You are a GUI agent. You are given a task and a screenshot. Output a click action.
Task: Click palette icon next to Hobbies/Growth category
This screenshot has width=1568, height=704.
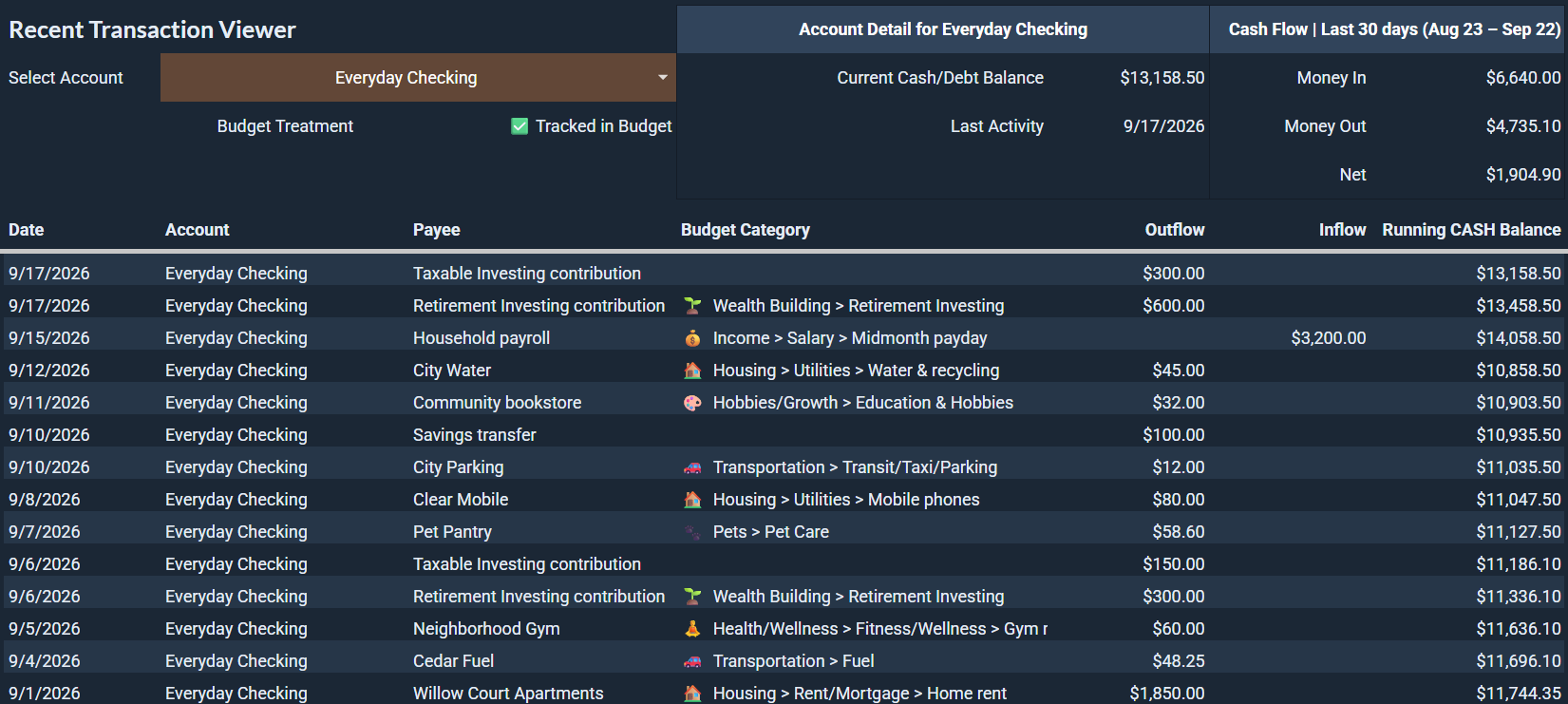[x=693, y=403]
